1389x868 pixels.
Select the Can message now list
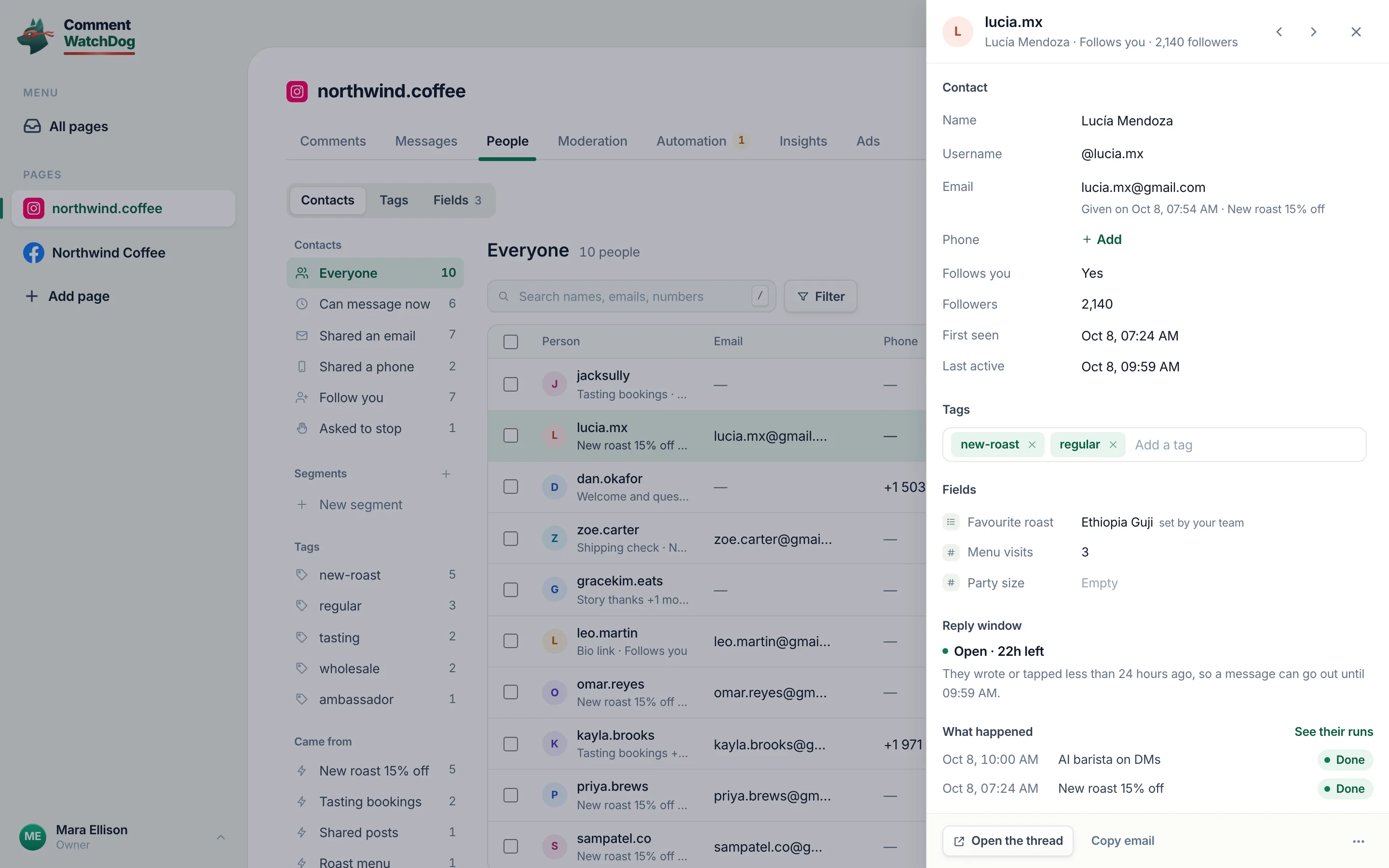tap(375, 304)
